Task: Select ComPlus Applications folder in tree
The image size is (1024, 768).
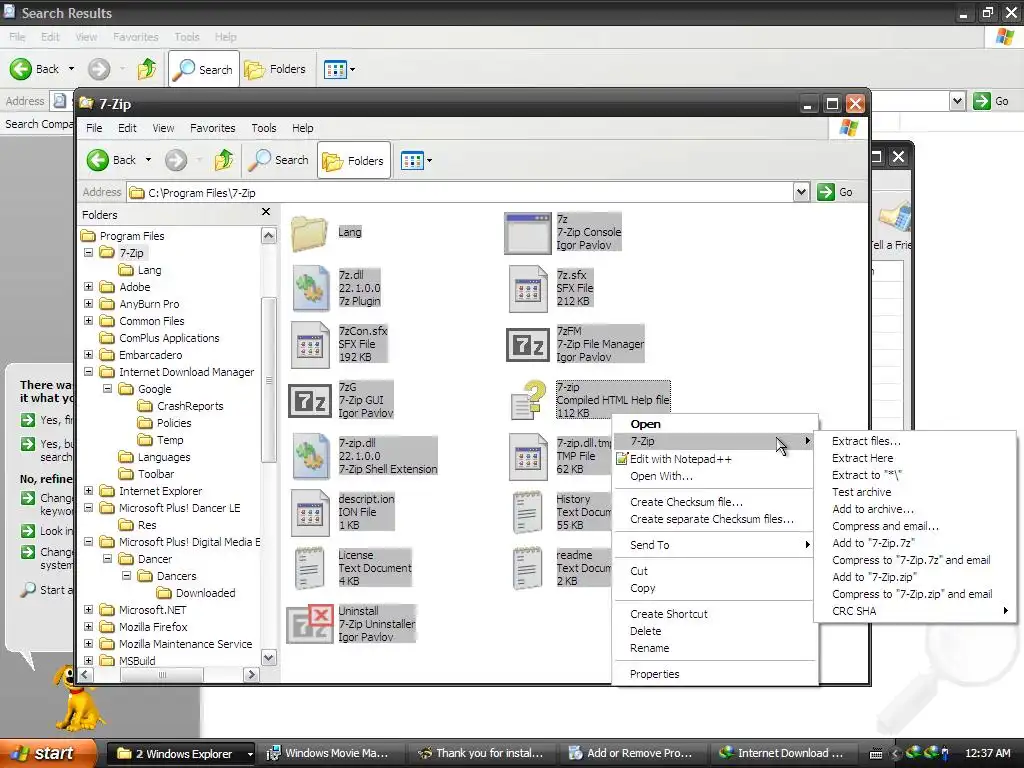Action: pos(169,338)
